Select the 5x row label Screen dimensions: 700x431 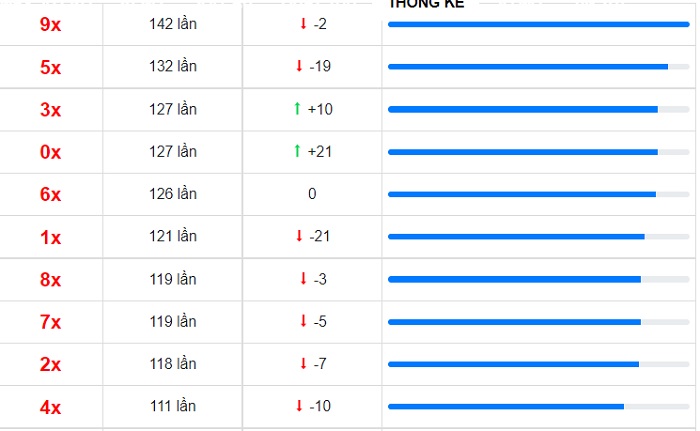tap(50, 67)
